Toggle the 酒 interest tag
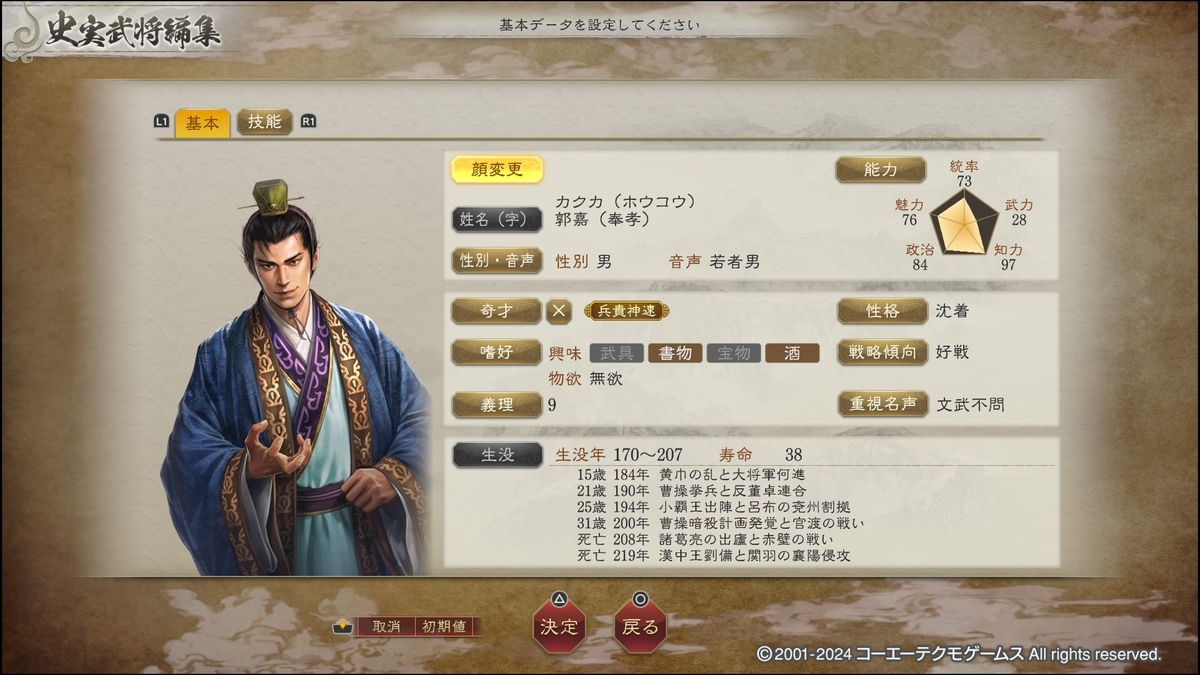 (x=792, y=353)
